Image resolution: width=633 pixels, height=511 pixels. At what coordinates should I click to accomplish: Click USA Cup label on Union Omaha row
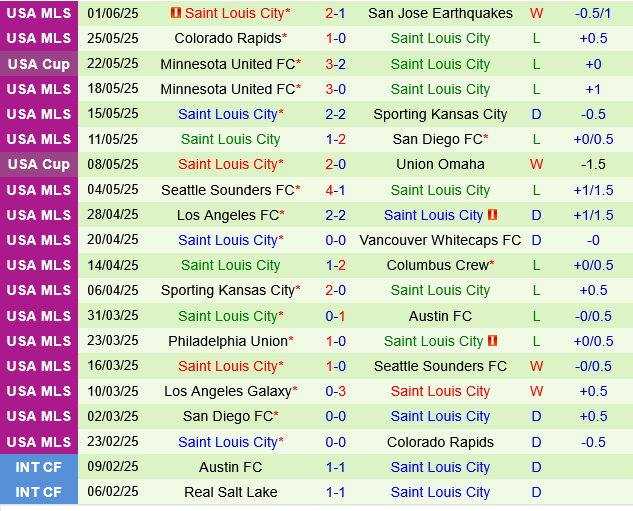39,164
